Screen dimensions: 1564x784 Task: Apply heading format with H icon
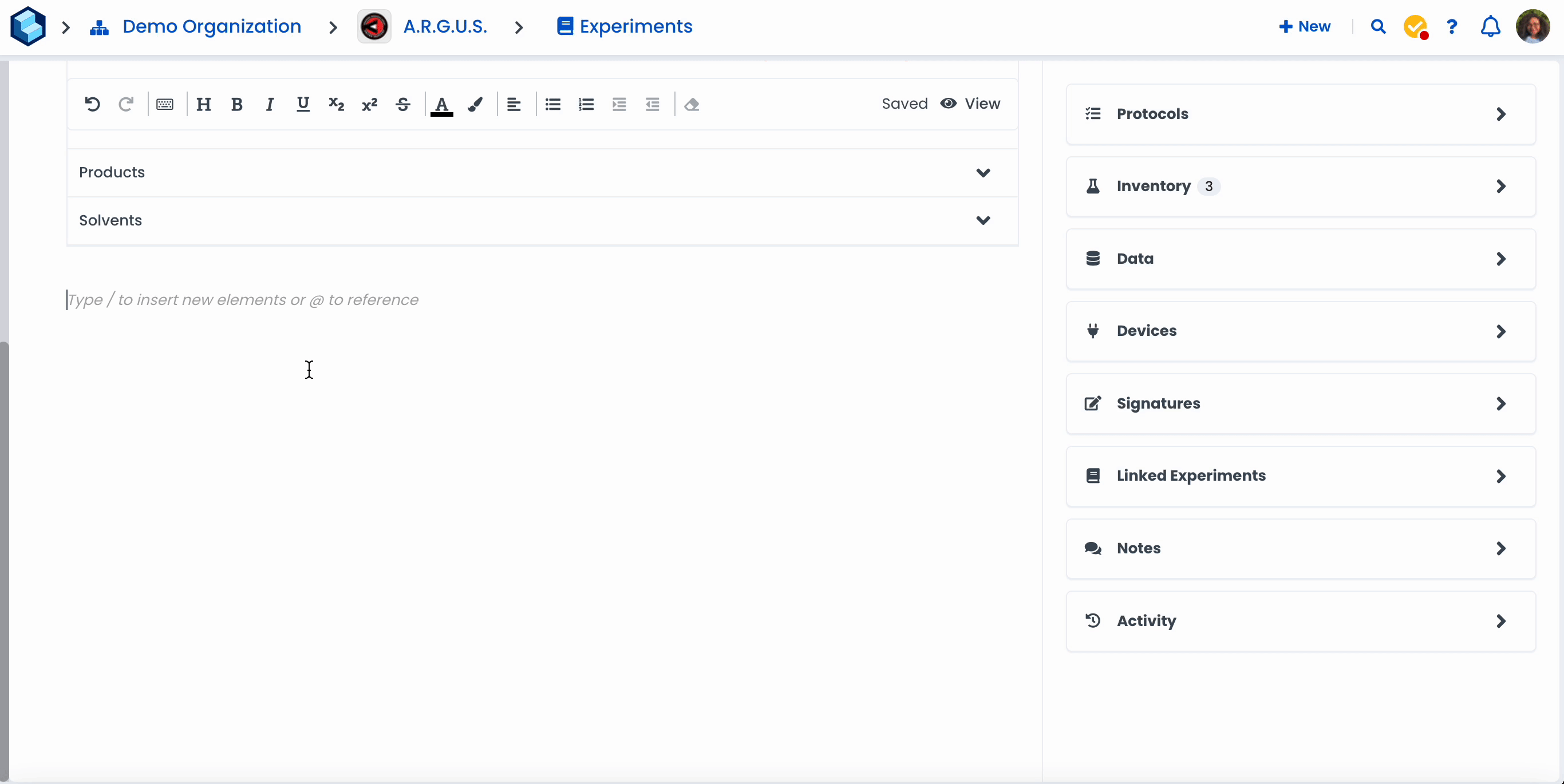pos(203,104)
